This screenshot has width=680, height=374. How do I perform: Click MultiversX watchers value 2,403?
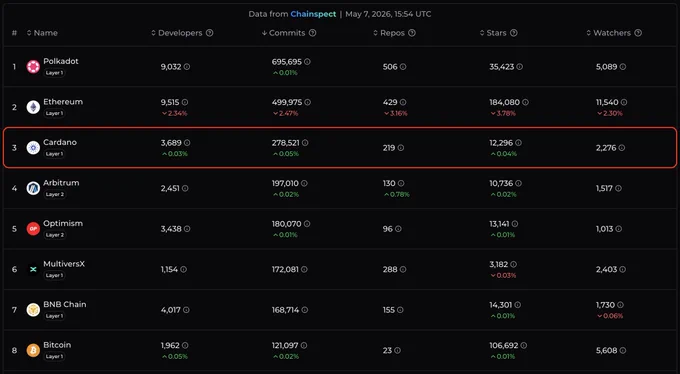pos(606,269)
